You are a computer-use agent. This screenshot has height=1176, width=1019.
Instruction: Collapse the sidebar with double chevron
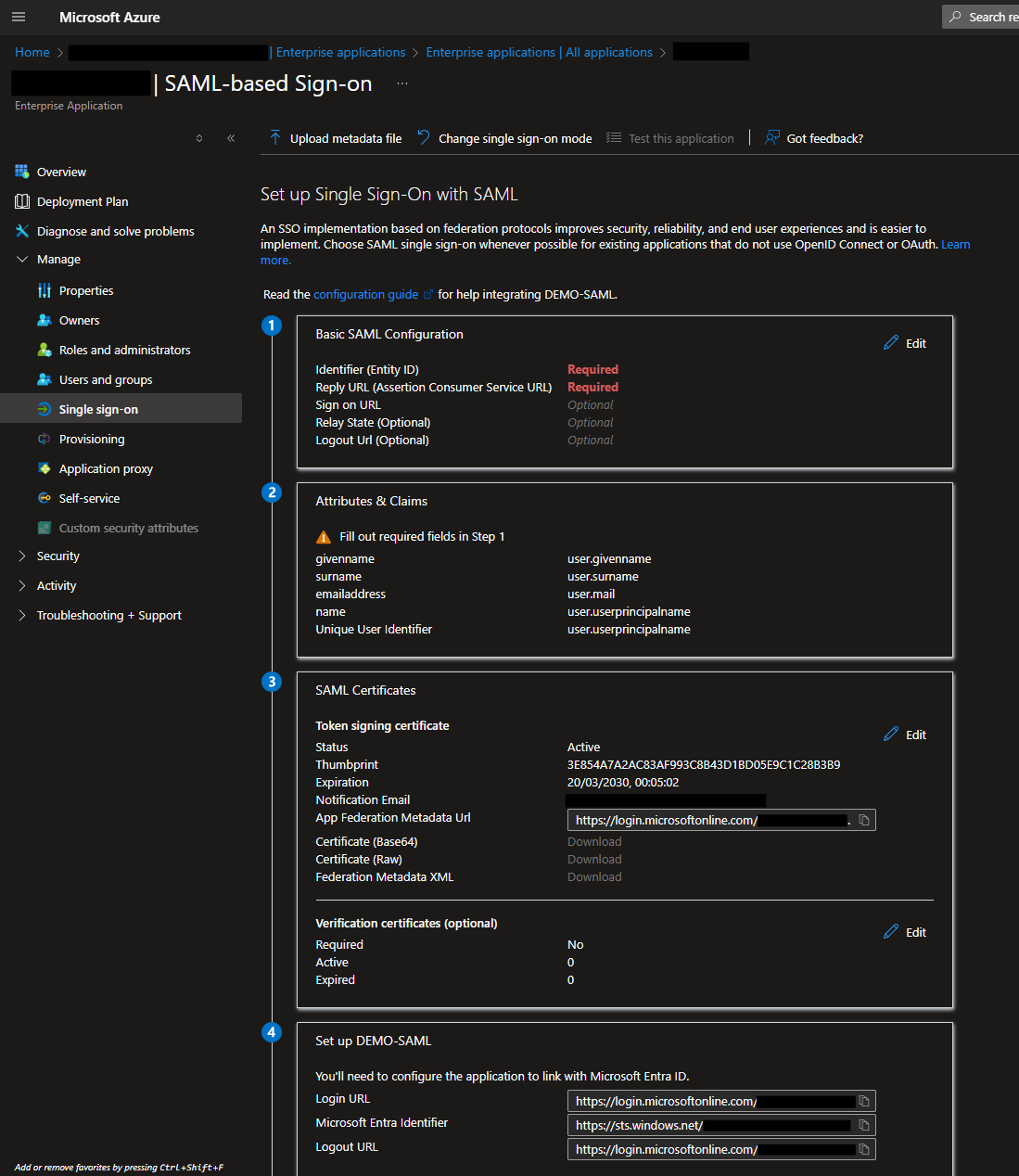(x=231, y=138)
